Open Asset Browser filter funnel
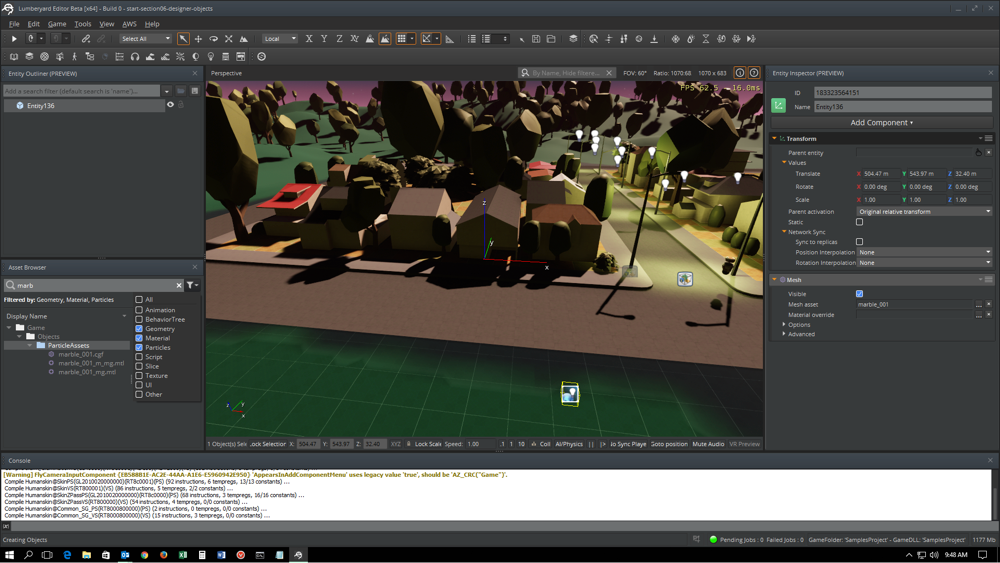Screen dimensions: 1000x563 click(x=192, y=285)
